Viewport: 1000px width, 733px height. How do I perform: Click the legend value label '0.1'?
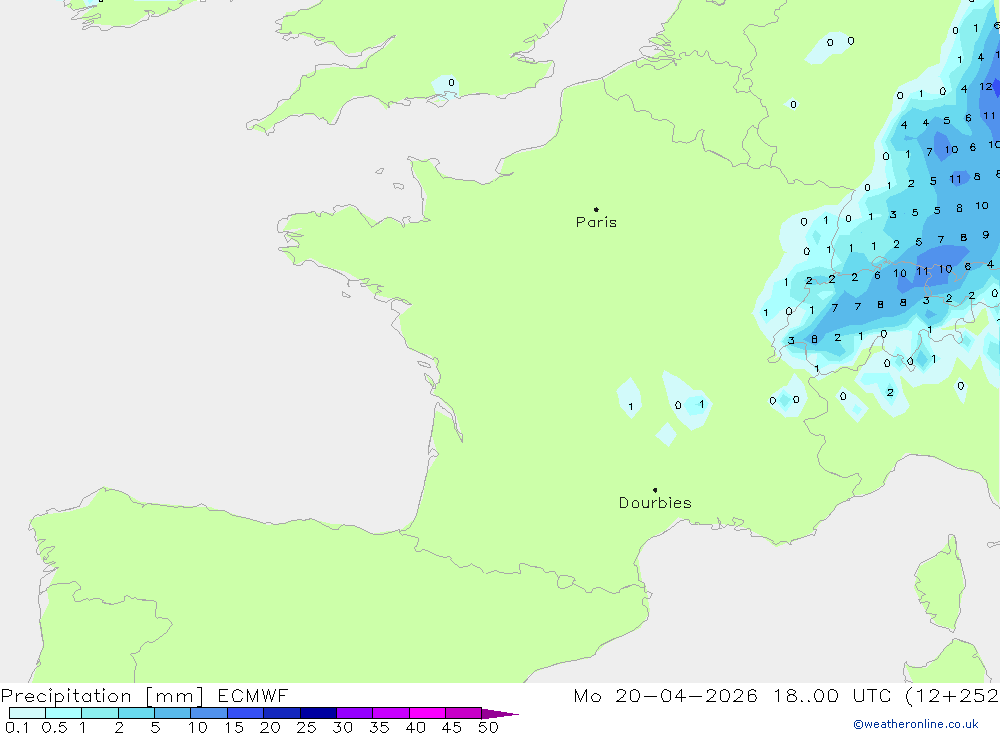click(x=17, y=727)
